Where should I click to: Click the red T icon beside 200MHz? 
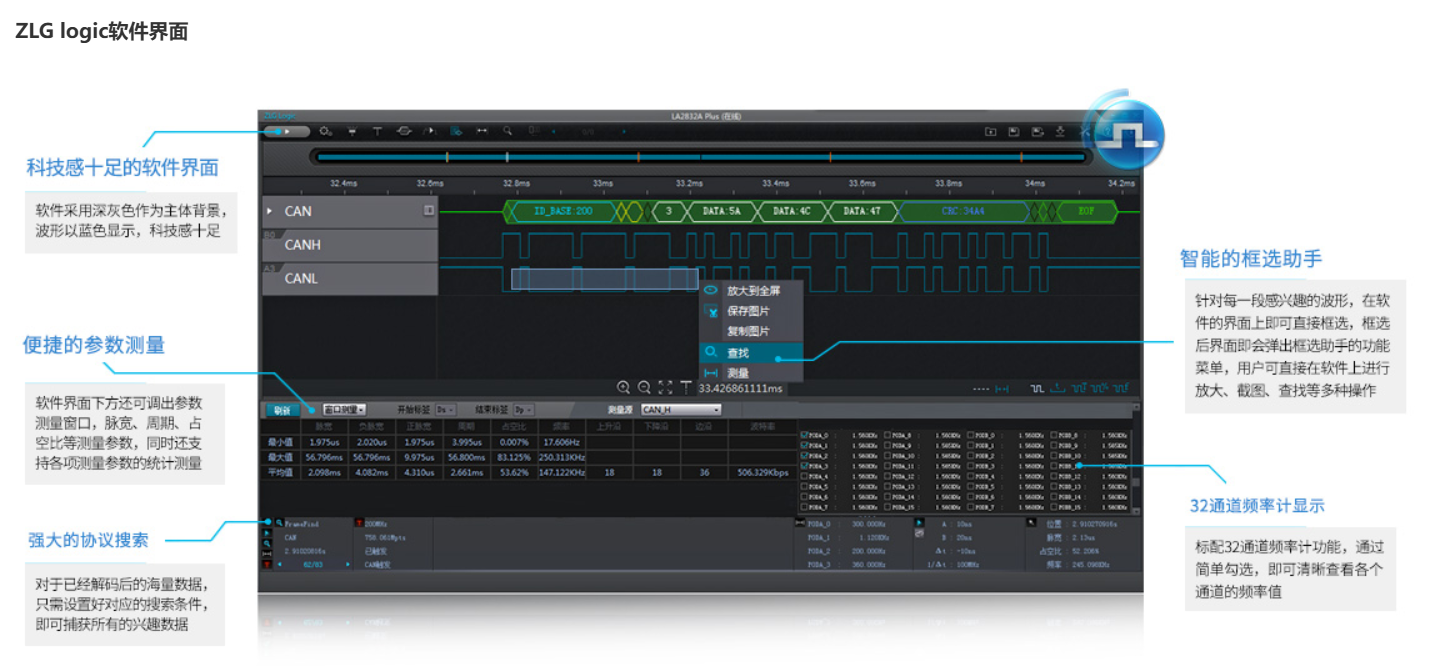[x=359, y=522]
